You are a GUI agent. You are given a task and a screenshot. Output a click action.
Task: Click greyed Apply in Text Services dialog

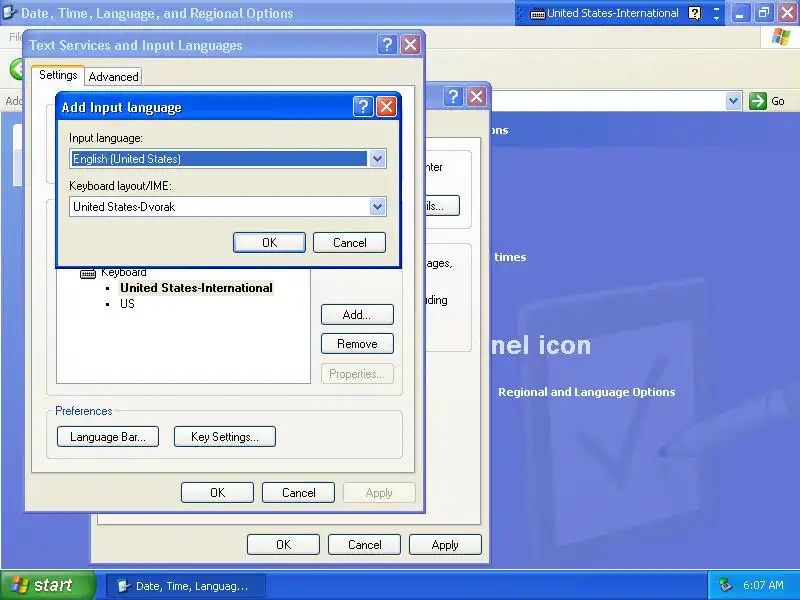[379, 493]
